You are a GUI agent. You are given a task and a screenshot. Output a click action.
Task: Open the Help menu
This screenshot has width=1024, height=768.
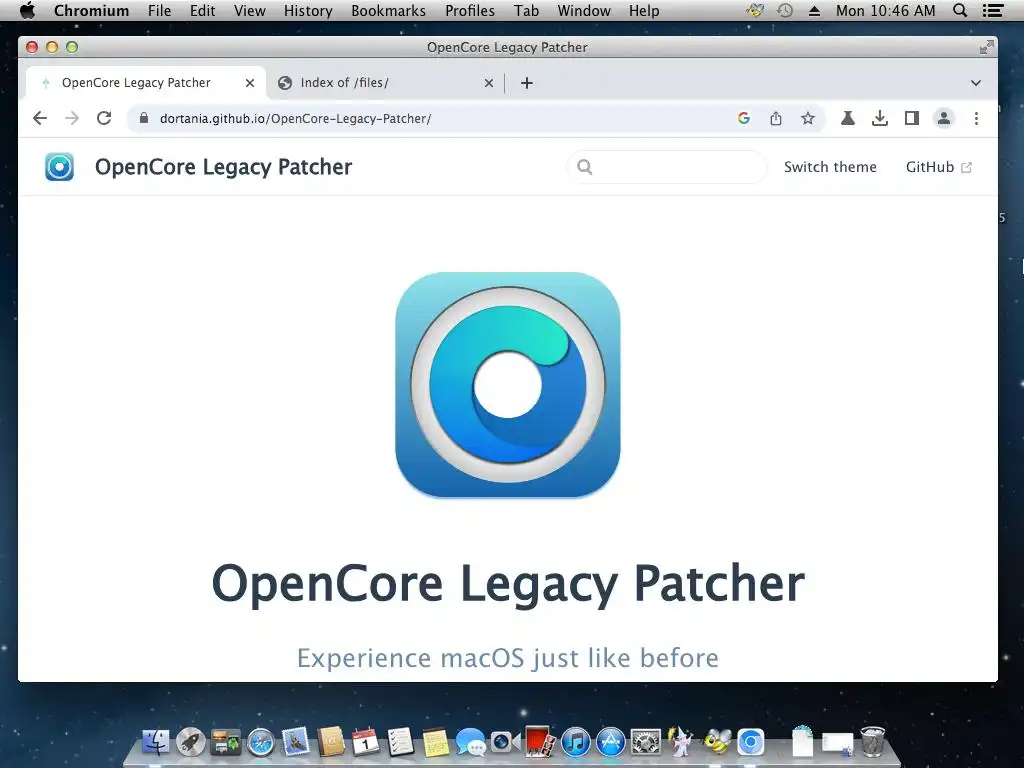pyautogui.click(x=644, y=10)
